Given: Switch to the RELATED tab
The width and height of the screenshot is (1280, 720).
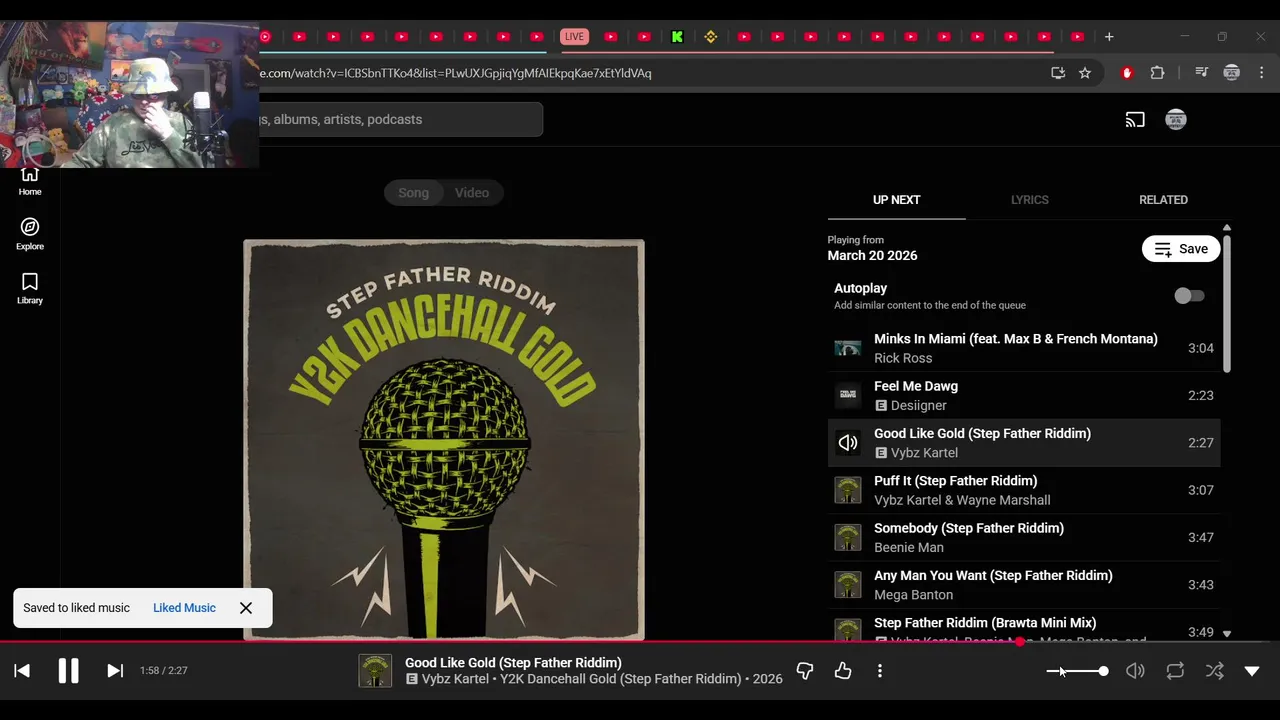Looking at the screenshot, I should [x=1163, y=200].
